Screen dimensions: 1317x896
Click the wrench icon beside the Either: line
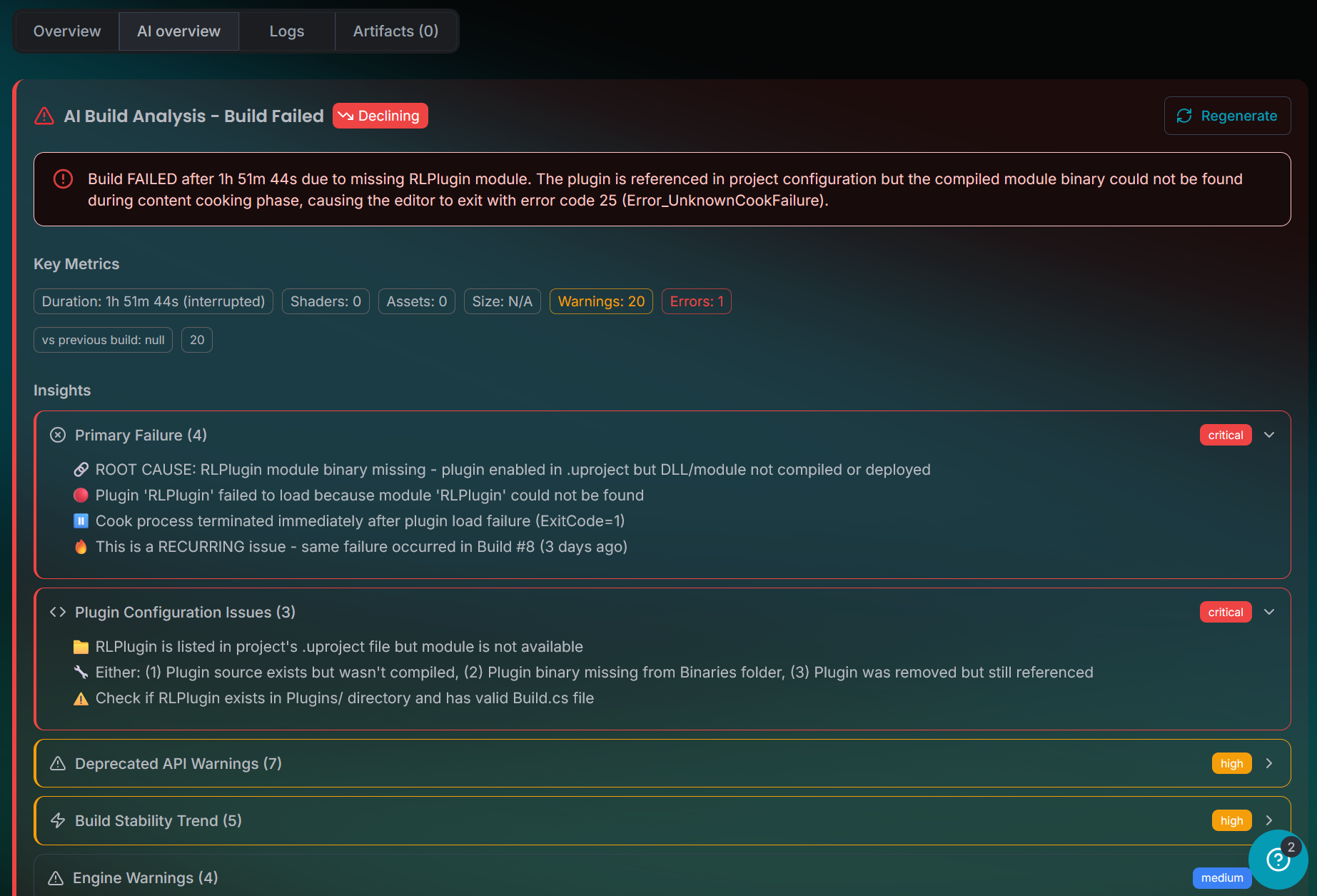pos(81,672)
